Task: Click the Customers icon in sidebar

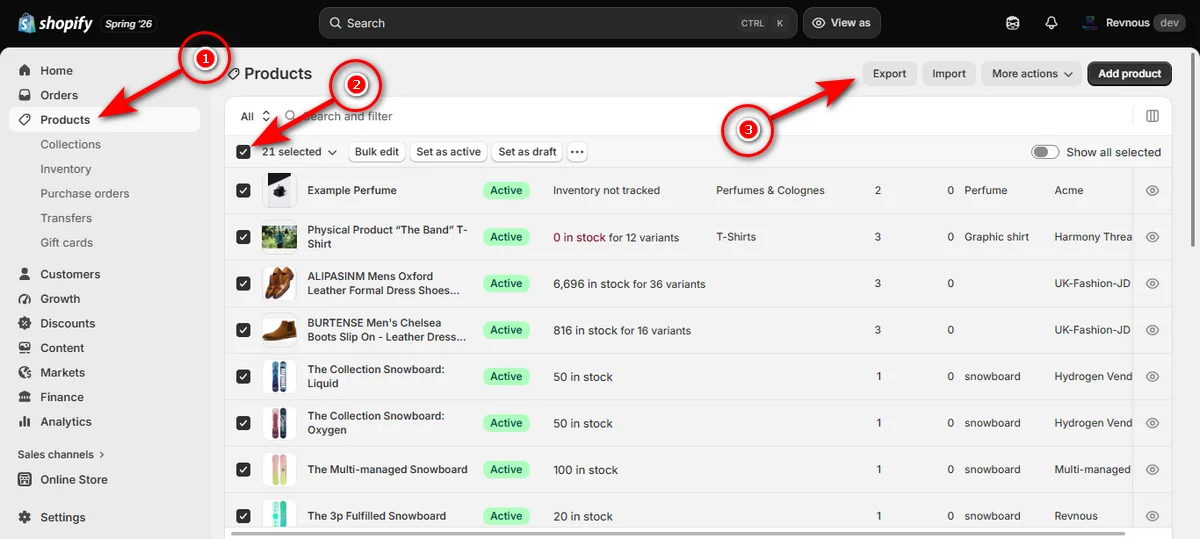Action: tap(25, 274)
